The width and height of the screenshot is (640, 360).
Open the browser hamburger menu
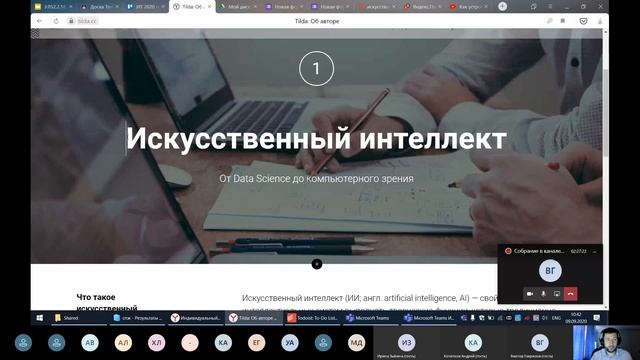[x=550, y=7]
